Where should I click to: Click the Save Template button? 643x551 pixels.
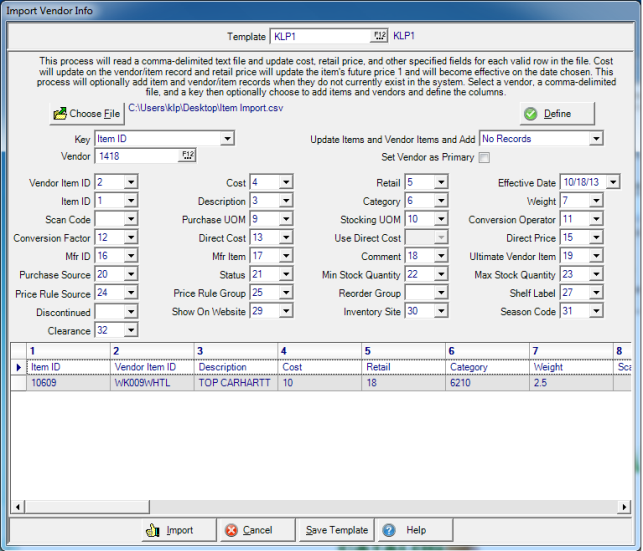pos(336,530)
